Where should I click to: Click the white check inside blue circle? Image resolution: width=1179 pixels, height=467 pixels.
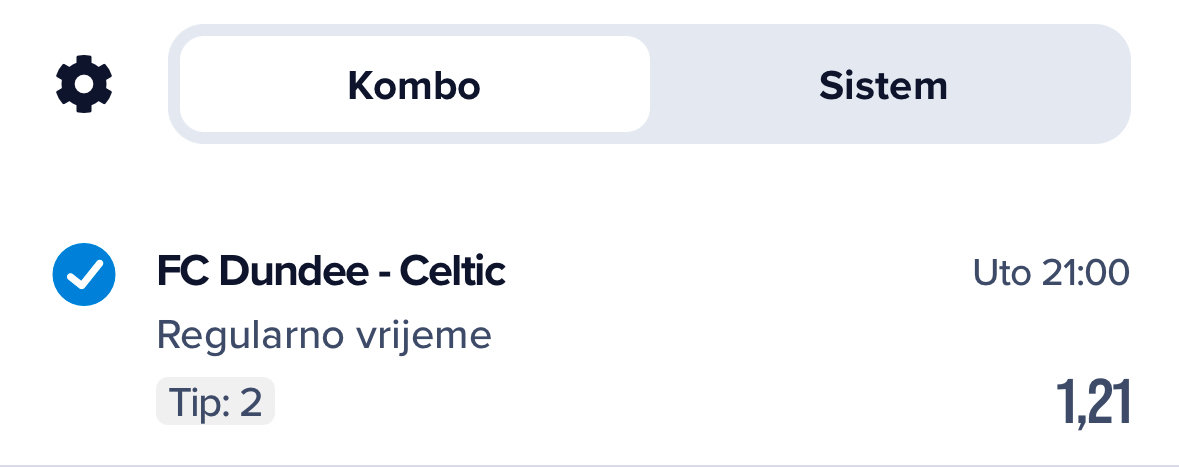pyautogui.click(x=84, y=273)
